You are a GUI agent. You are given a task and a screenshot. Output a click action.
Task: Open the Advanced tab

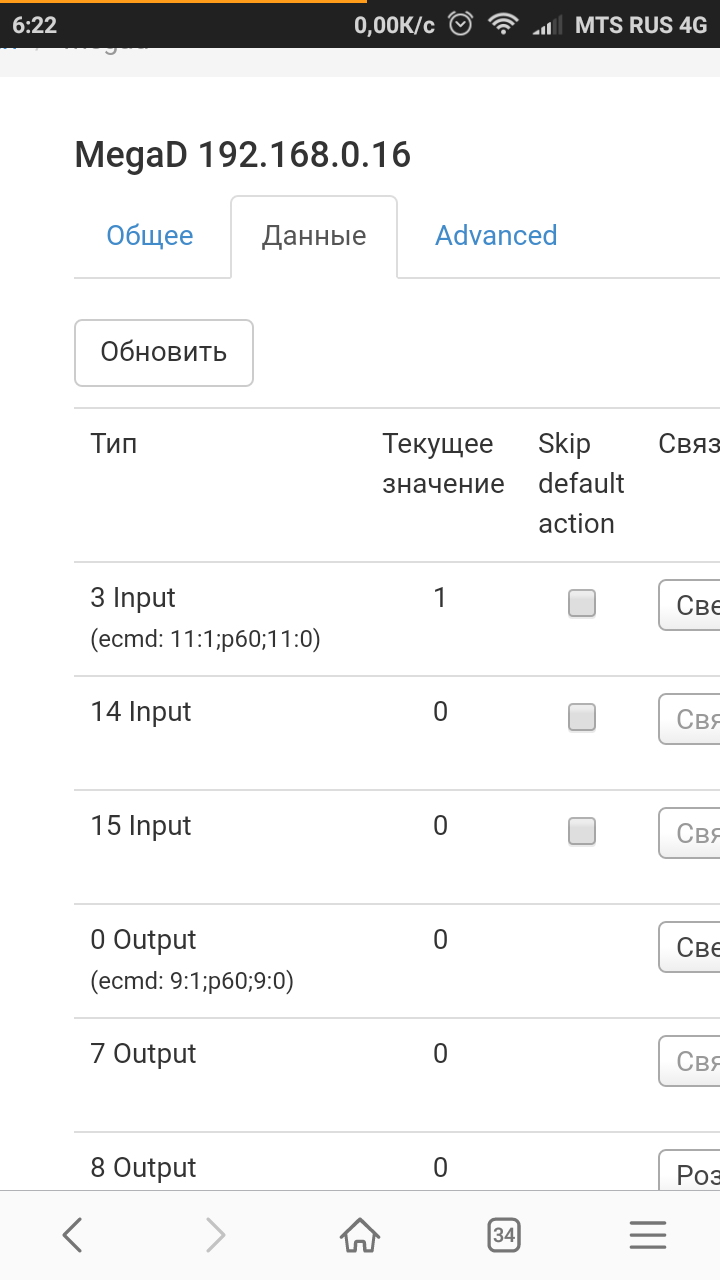(496, 235)
